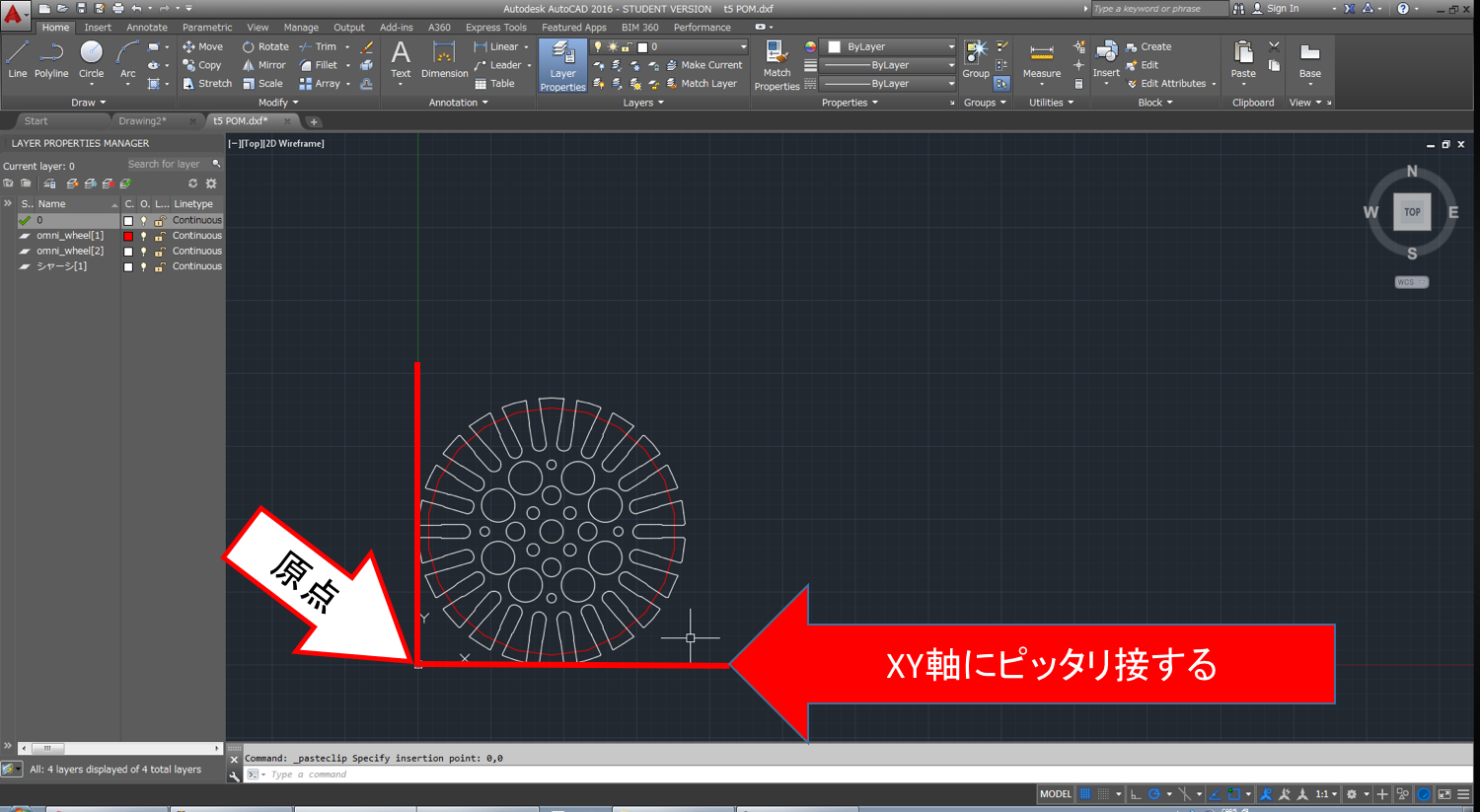Toggle ortho mode in status bar
This screenshot has width=1480, height=812.
(x=1136, y=794)
